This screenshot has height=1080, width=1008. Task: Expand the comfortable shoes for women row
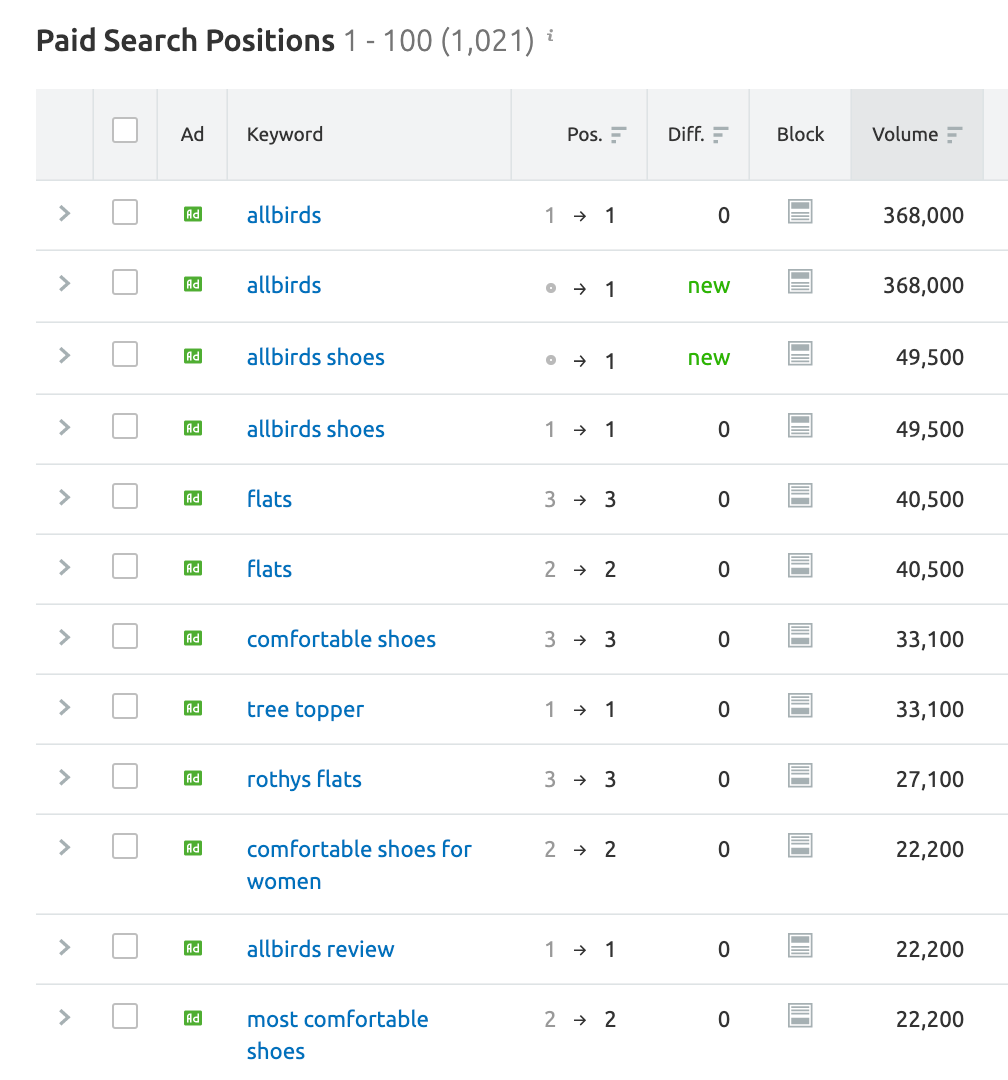65,847
